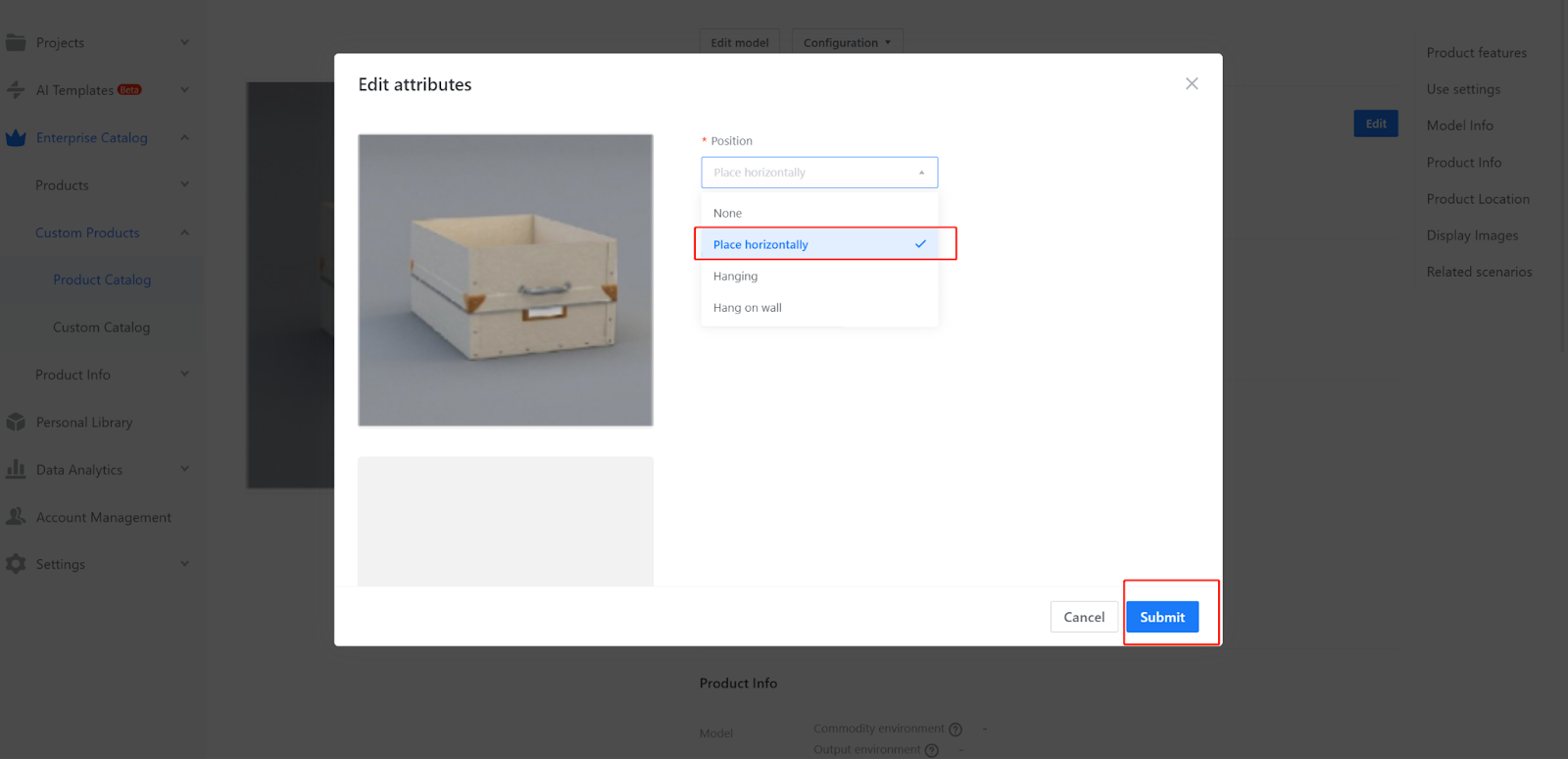This screenshot has width=1568, height=759.
Task: Click the Commodity environment help icon
Action: coord(955,730)
